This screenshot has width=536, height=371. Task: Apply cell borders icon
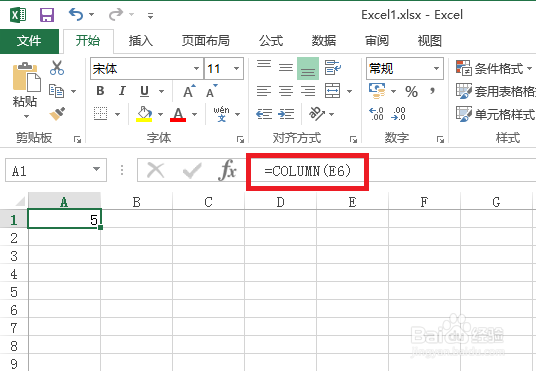coord(100,114)
